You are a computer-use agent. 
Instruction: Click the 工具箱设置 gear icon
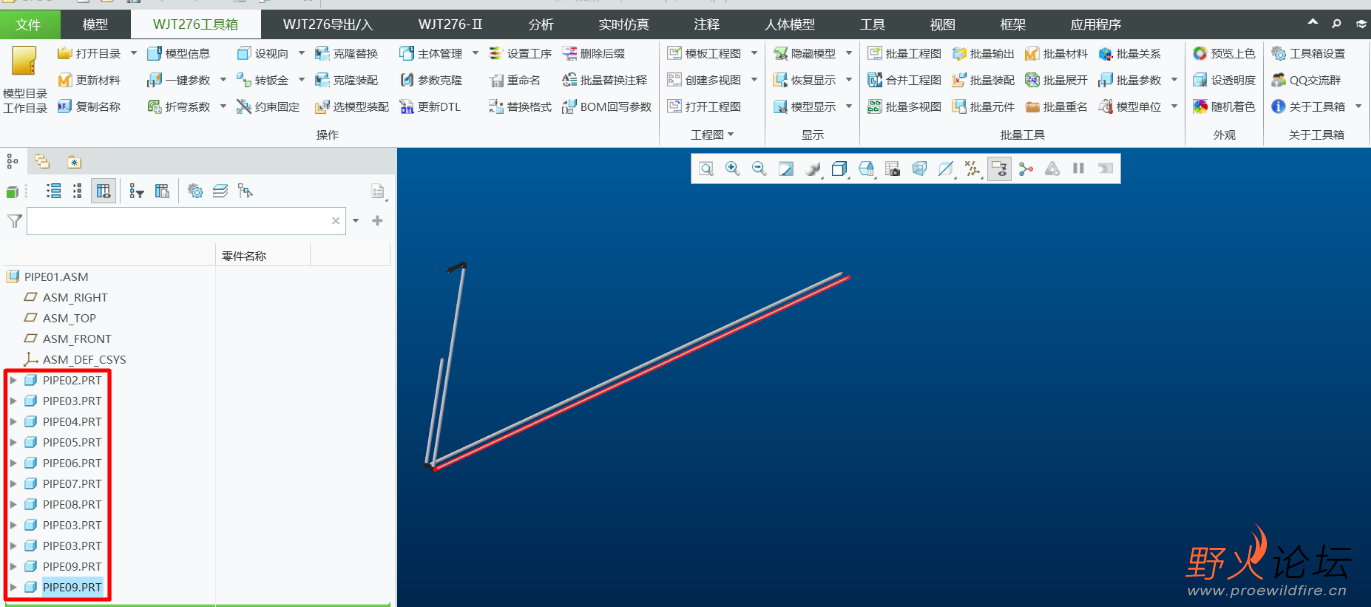click(1279, 54)
